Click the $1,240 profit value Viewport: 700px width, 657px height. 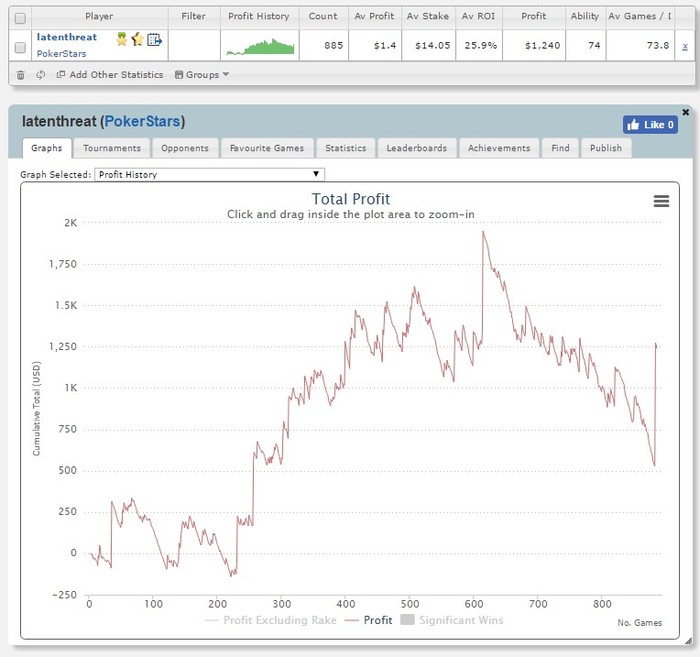pyautogui.click(x=542, y=46)
